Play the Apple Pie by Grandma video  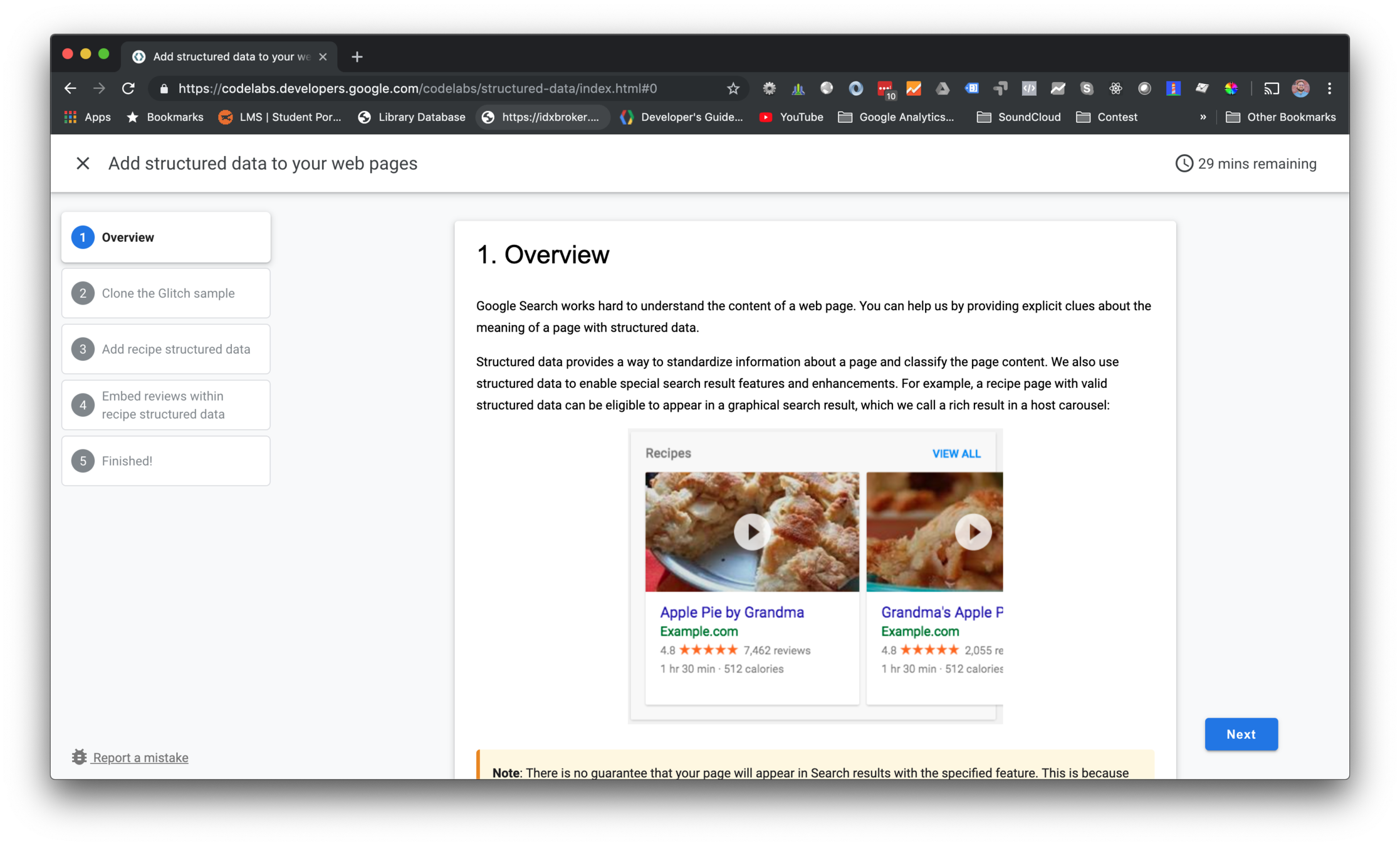[x=752, y=532]
